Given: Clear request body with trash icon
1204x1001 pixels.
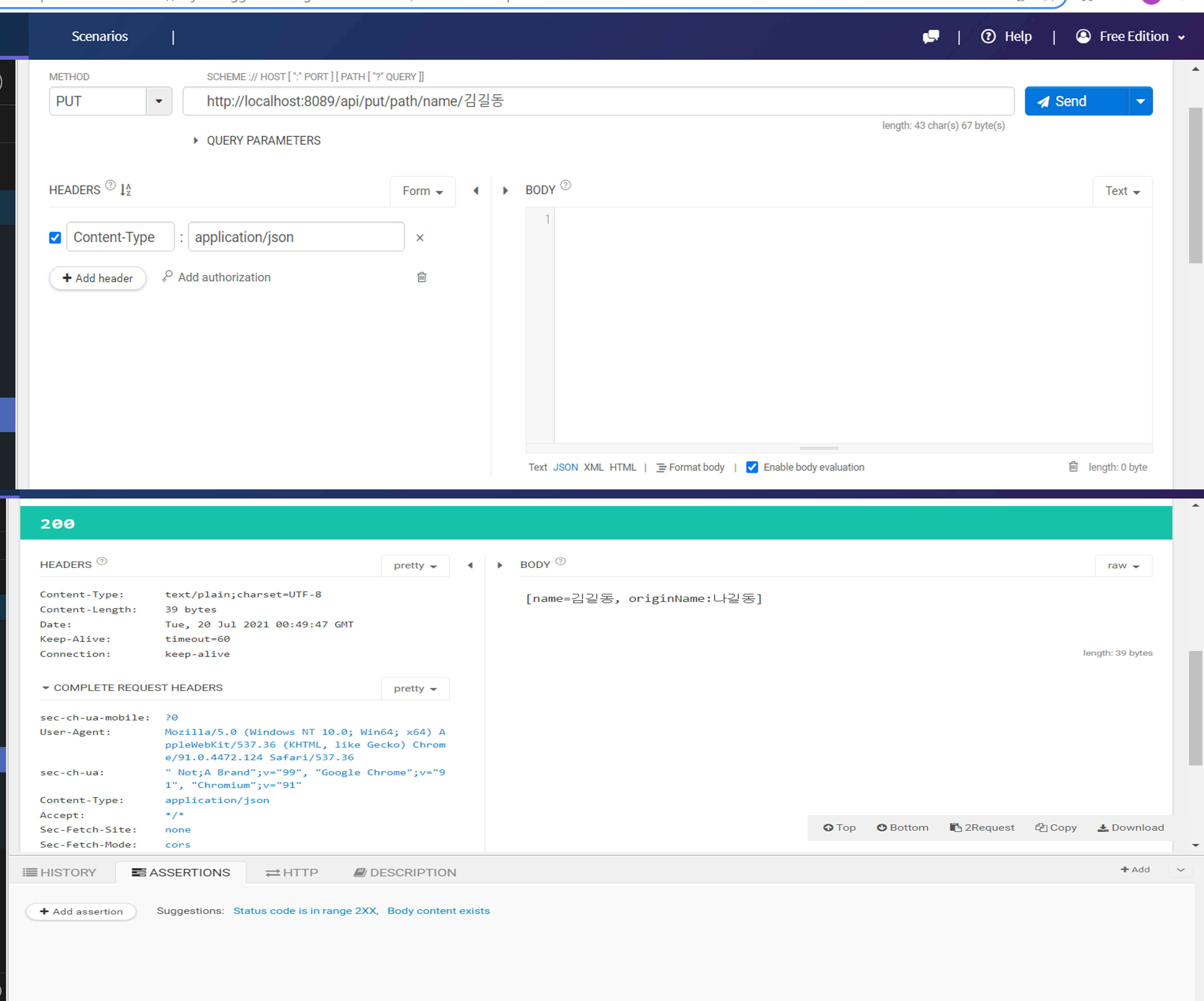Looking at the screenshot, I should pos(1073,467).
